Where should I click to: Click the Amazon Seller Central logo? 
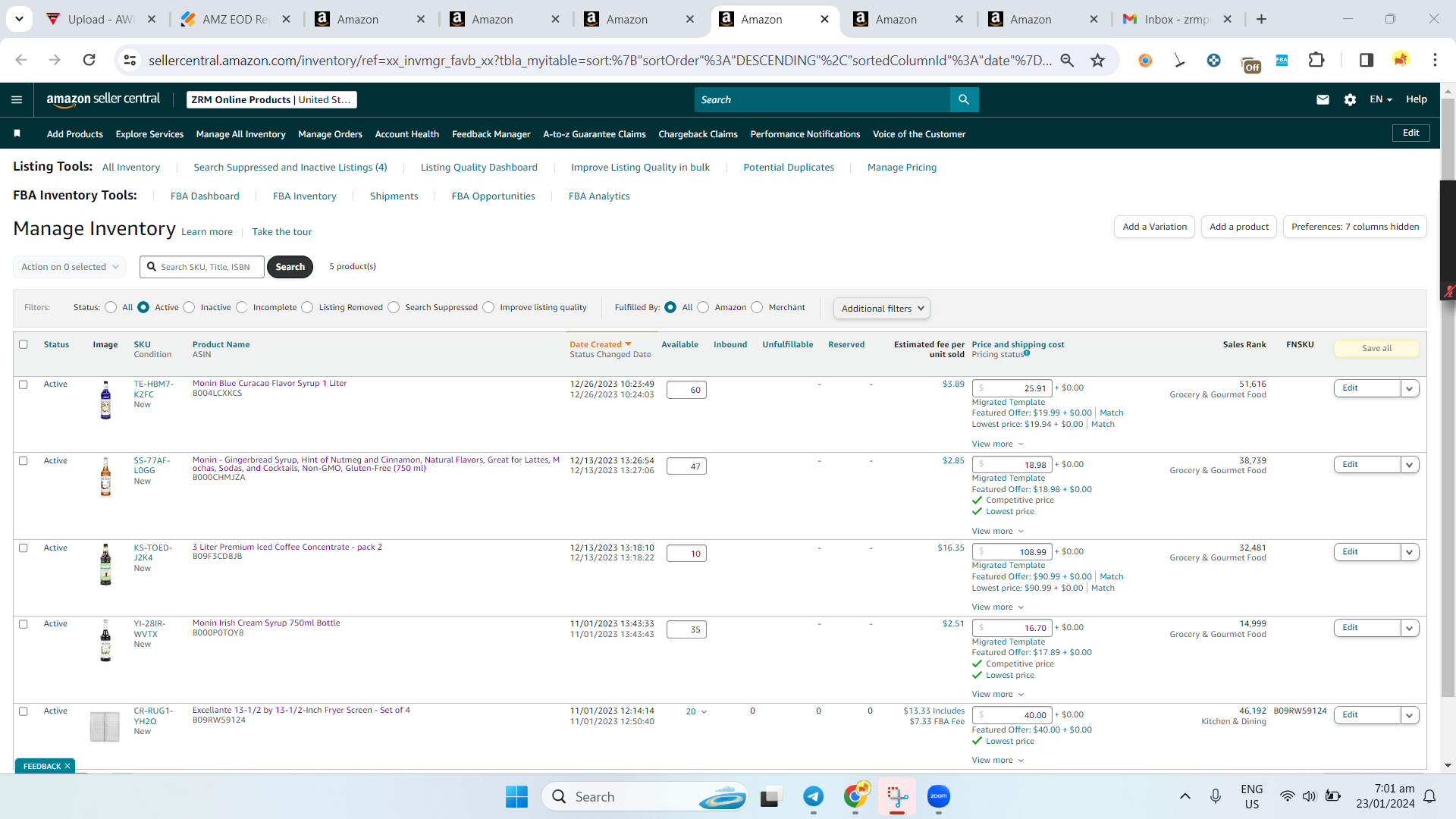tap(103, 99)
